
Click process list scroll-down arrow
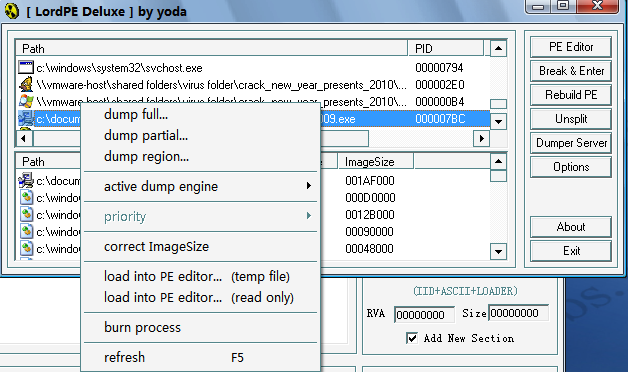click(x=498, y=121)
